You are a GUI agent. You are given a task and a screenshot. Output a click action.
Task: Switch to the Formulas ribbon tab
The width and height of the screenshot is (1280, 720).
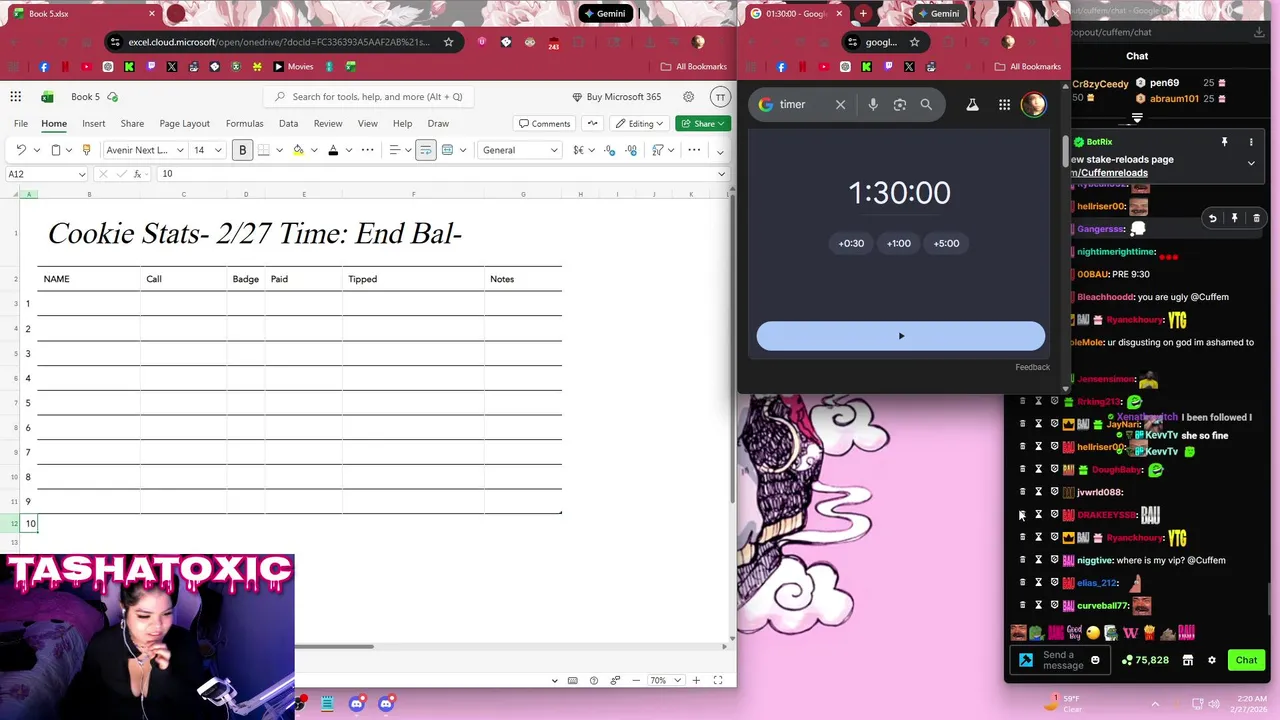245,124
